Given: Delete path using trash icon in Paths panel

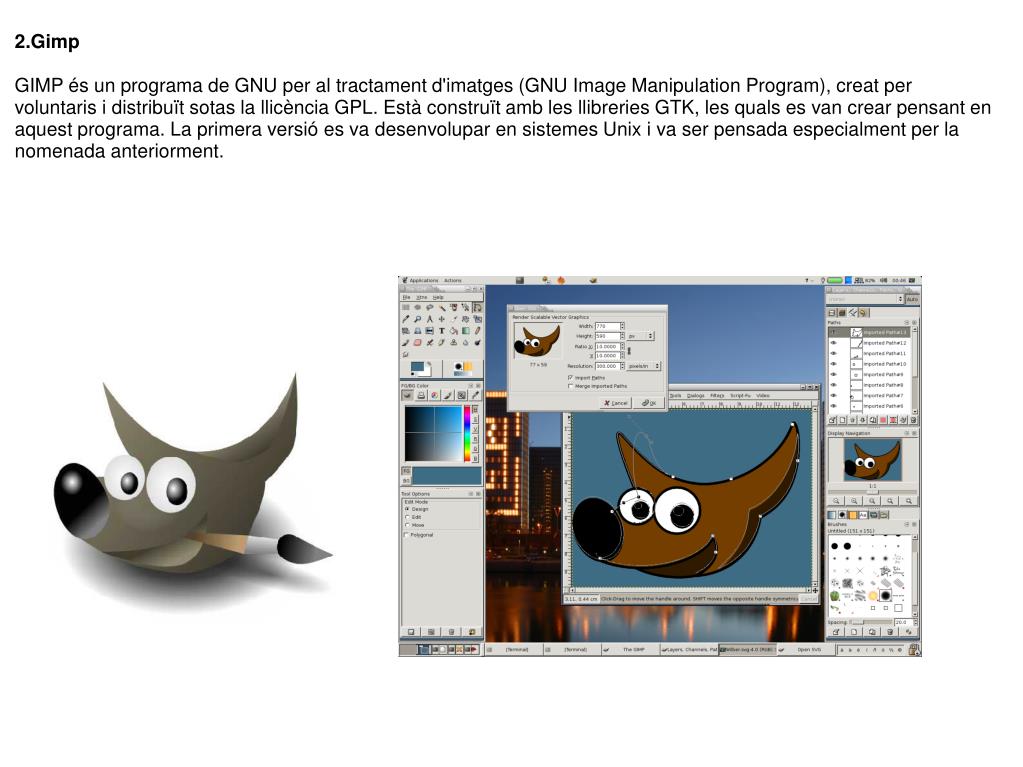Looking at the screenshot, I should coord(913,420).
